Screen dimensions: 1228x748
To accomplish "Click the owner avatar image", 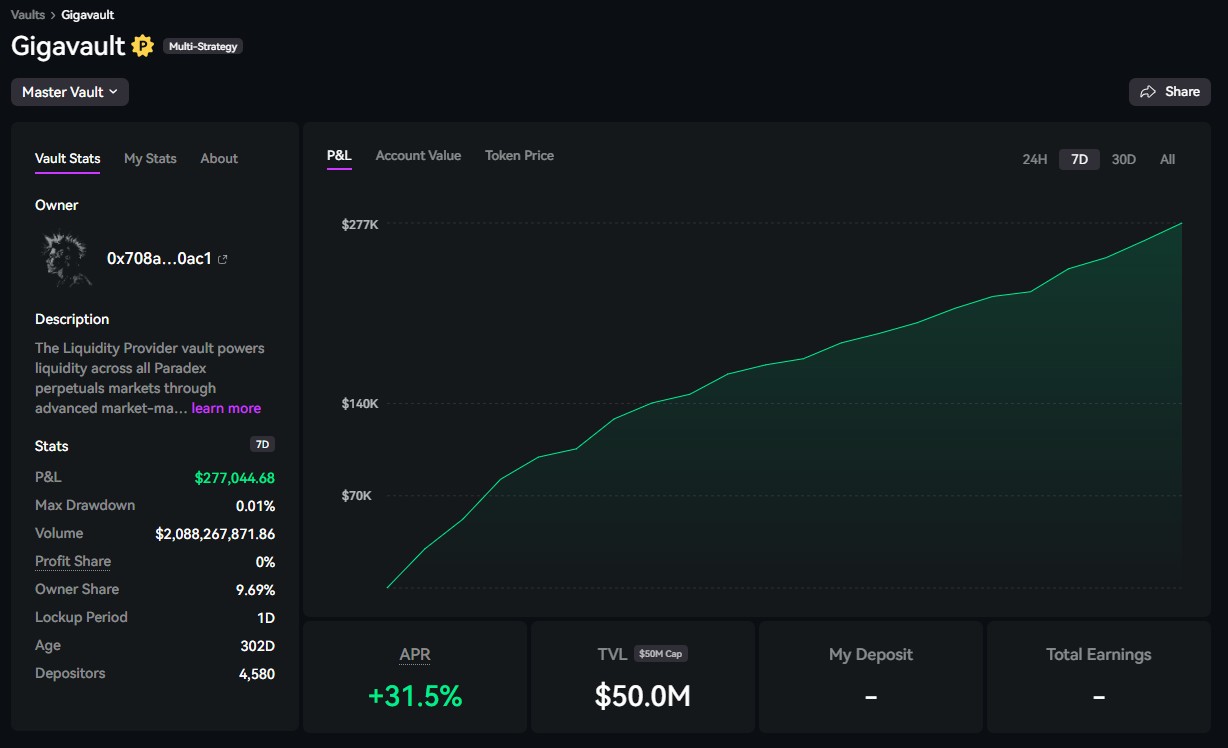I will click(66, 259).
